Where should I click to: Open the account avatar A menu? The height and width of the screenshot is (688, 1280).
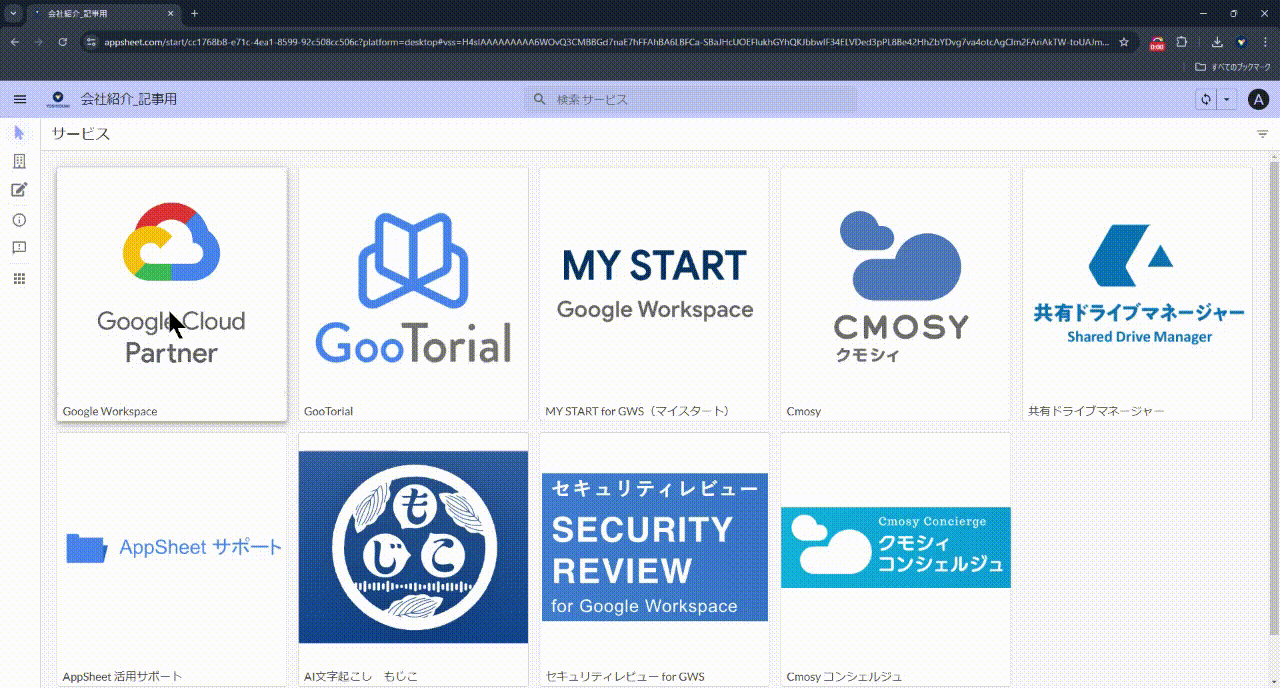(1259, 100)
